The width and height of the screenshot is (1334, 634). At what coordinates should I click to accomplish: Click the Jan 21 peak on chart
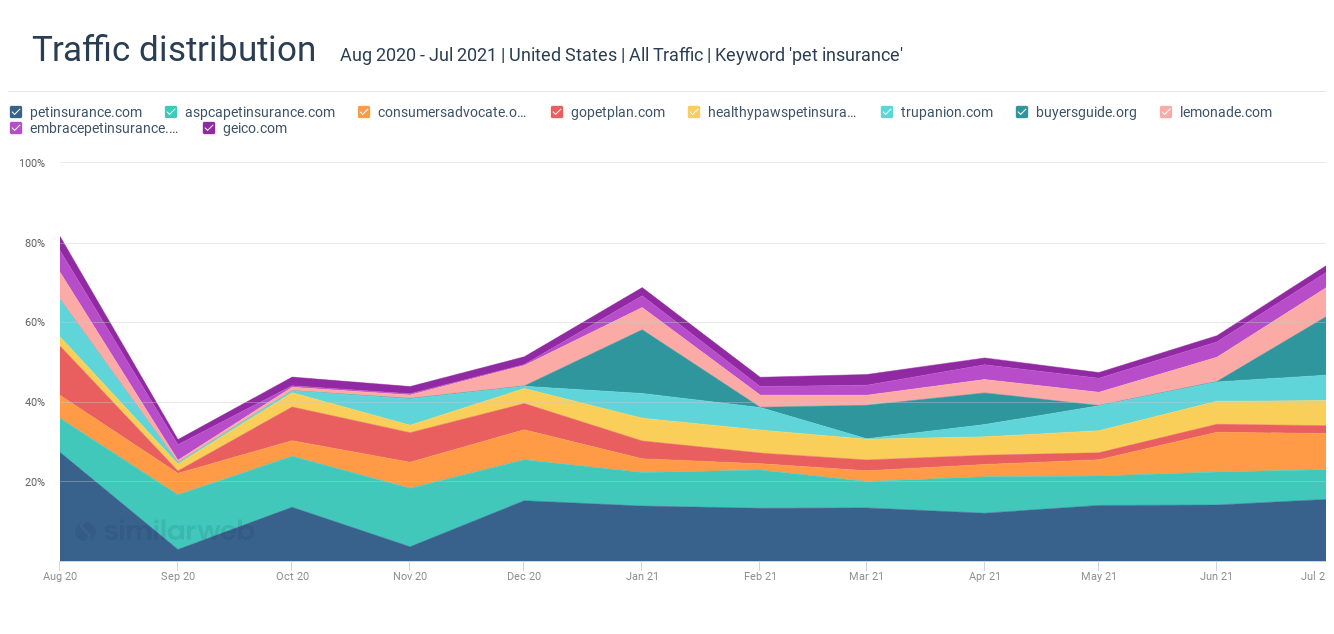(x=642, y=289)
